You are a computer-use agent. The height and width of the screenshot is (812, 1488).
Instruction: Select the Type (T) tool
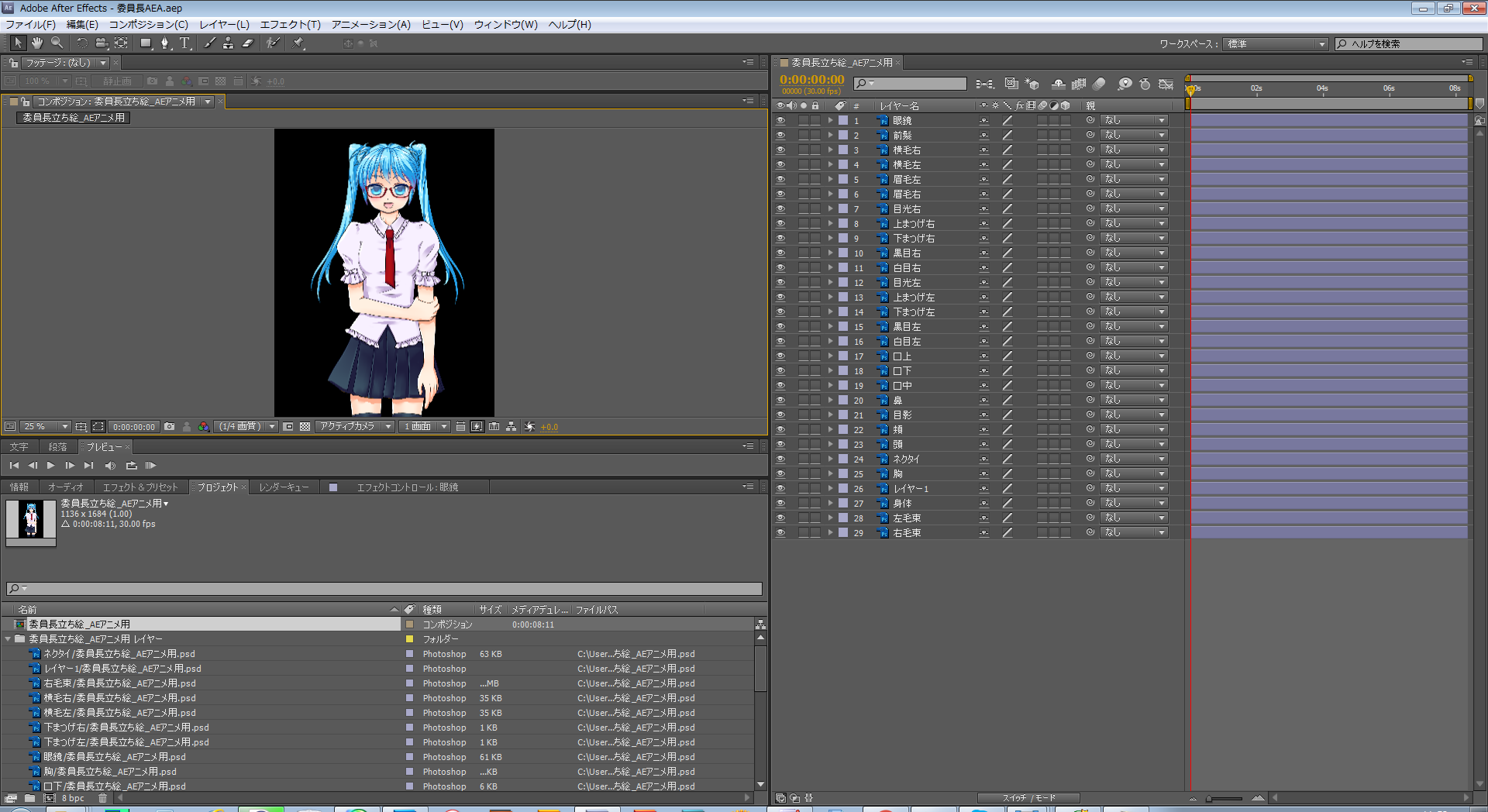(184, 43)
